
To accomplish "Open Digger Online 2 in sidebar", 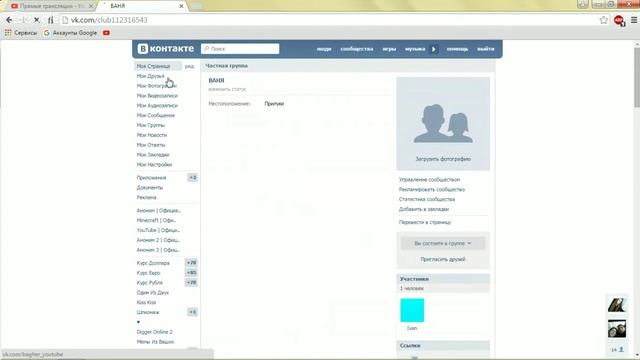I will click(154, 332).
